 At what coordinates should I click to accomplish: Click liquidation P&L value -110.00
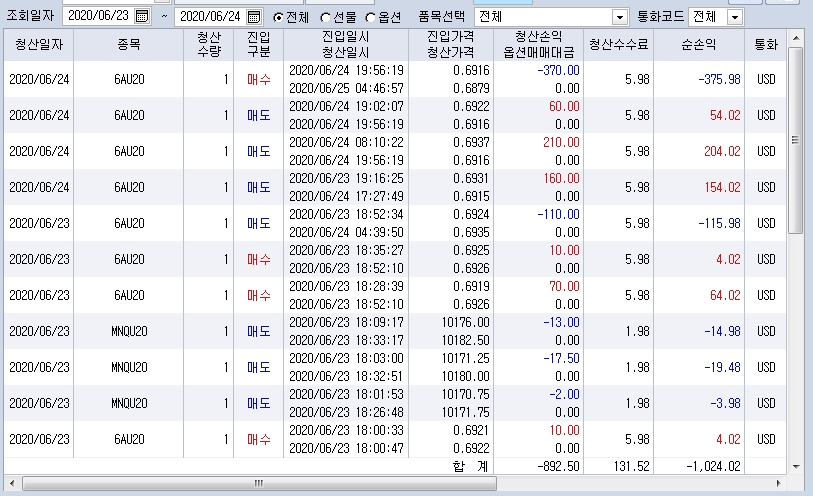[x=558, y=215]
